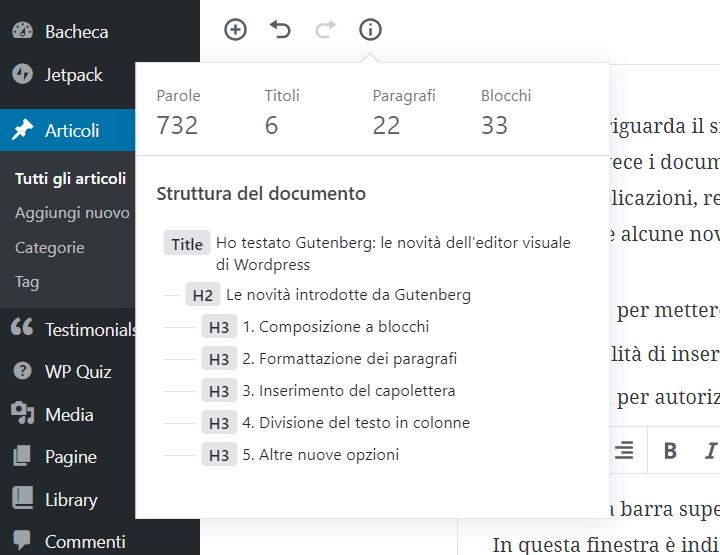This screenshot has height=555, width=720.
Task: Click the Parole count 732
Action: (x=177, y=125)
